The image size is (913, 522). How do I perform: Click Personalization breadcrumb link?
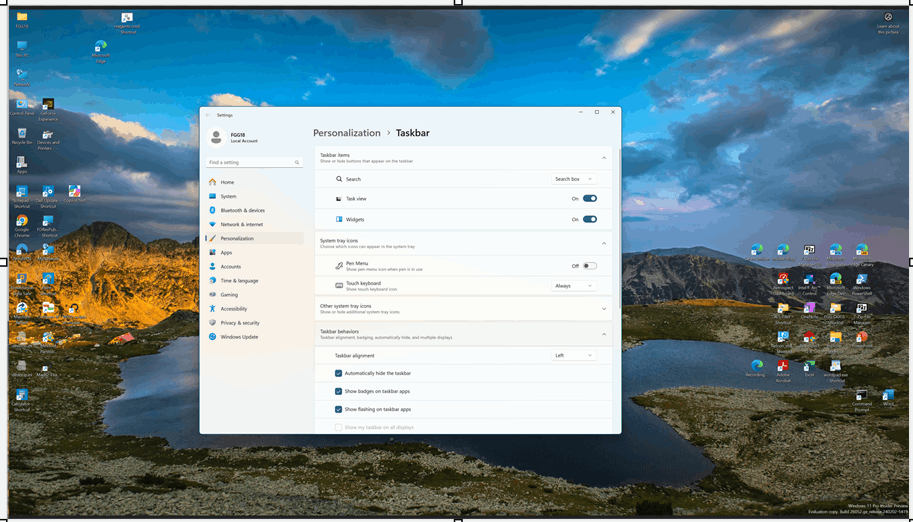(x=346, y=133)
